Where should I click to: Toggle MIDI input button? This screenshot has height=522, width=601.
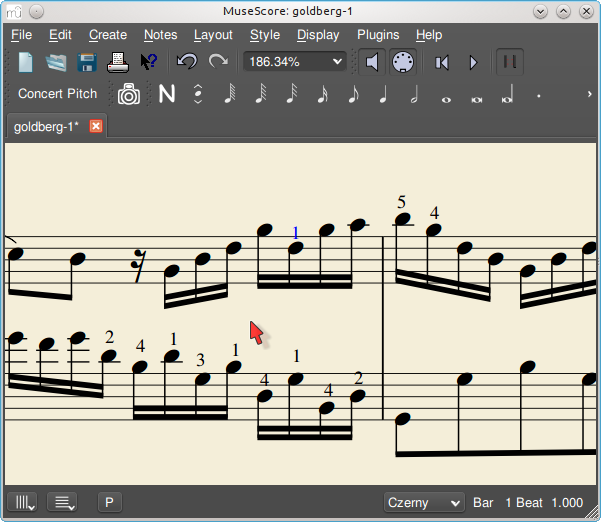403,62
